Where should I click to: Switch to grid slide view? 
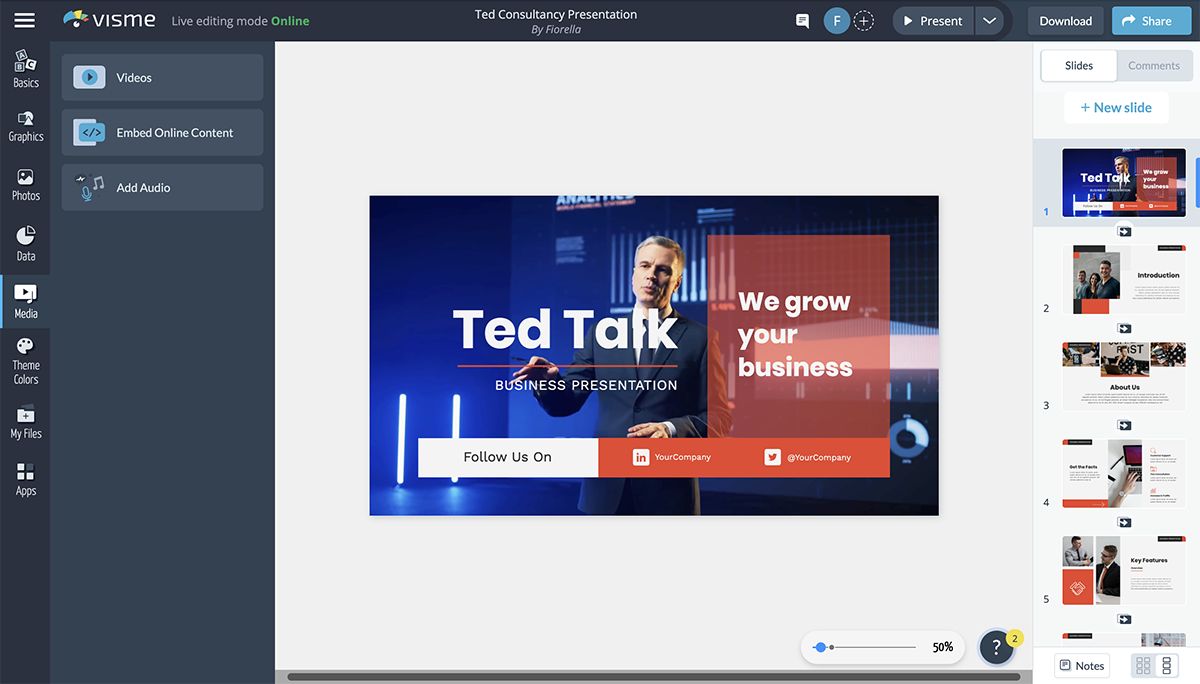tap(1143, 666)
